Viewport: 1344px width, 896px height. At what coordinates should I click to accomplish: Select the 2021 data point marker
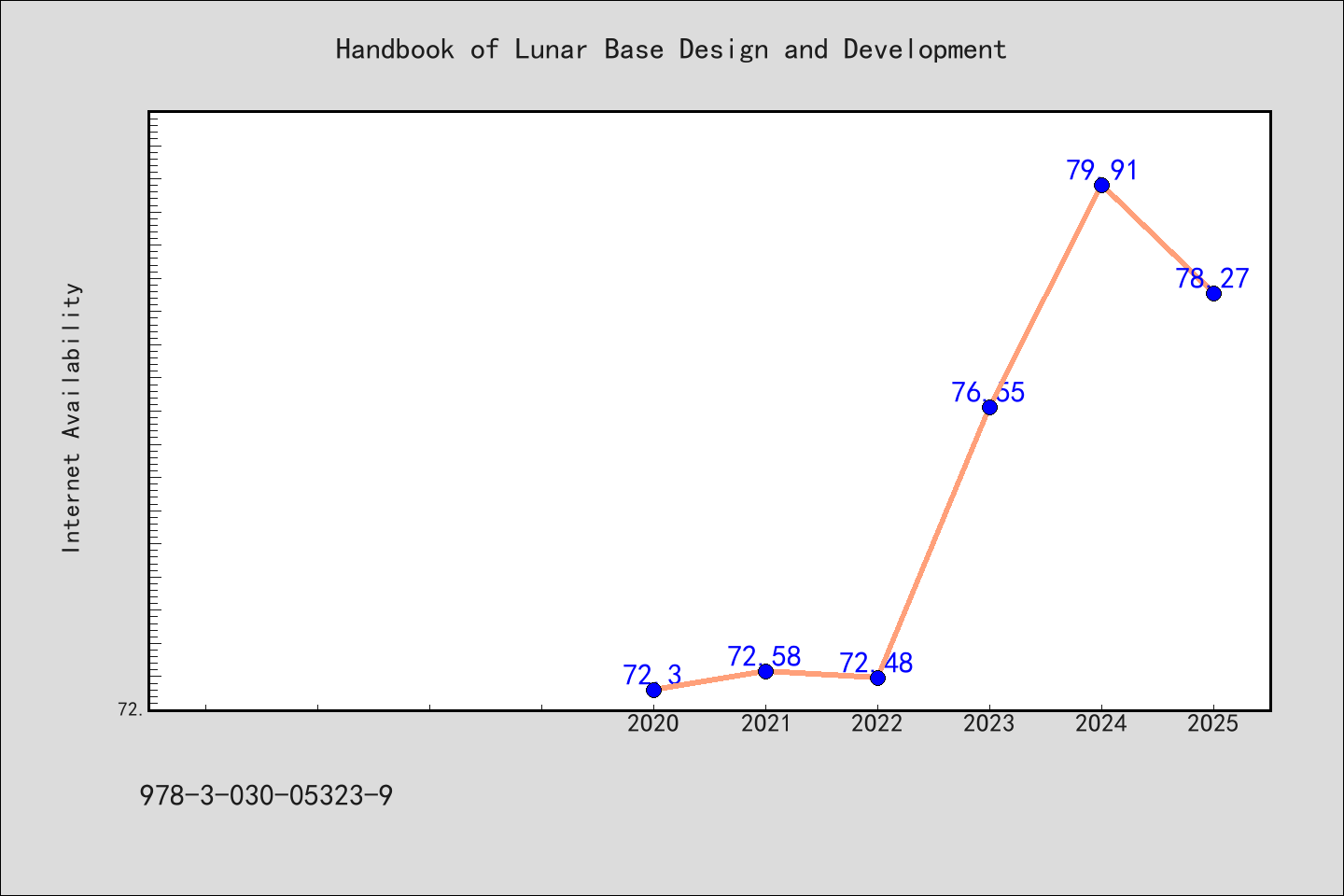[x=765, y=671]
